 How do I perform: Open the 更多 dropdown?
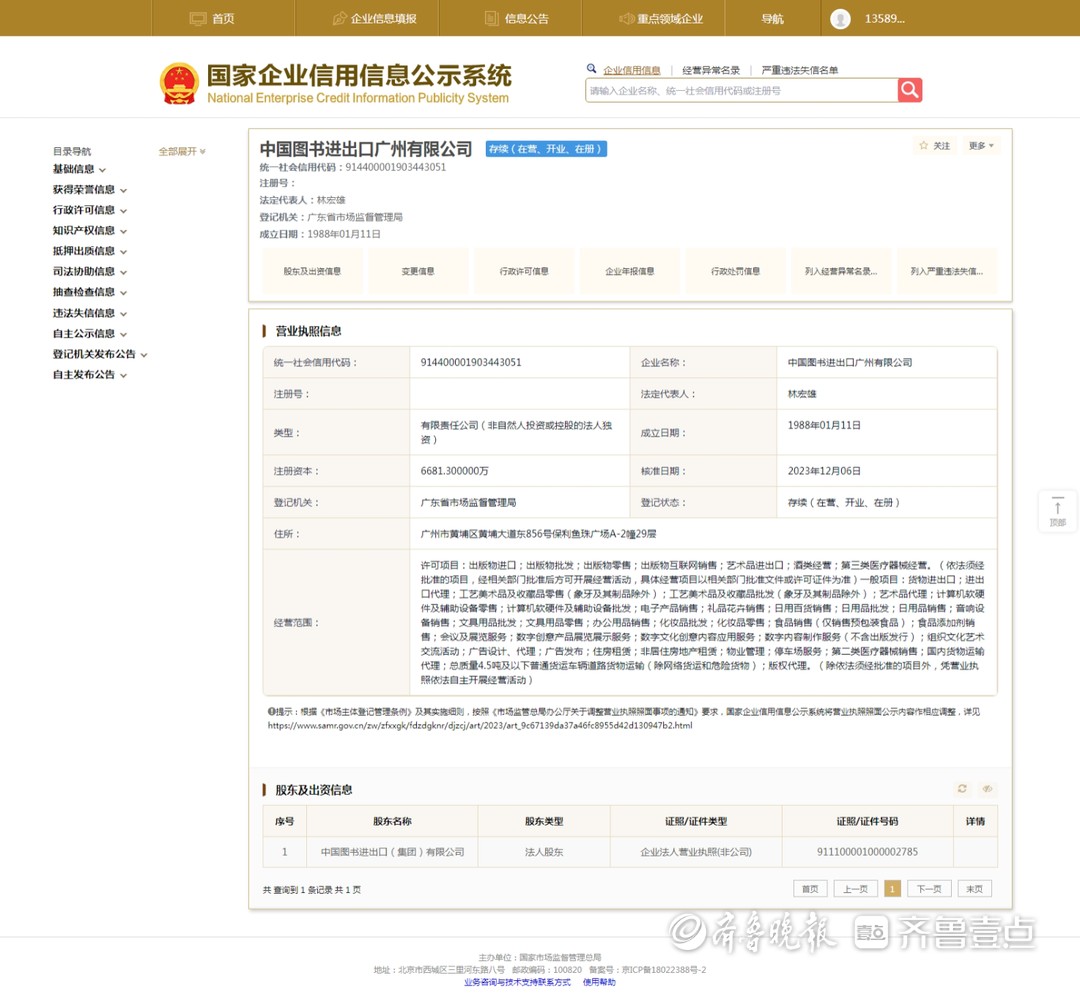[x=980, y=145]
